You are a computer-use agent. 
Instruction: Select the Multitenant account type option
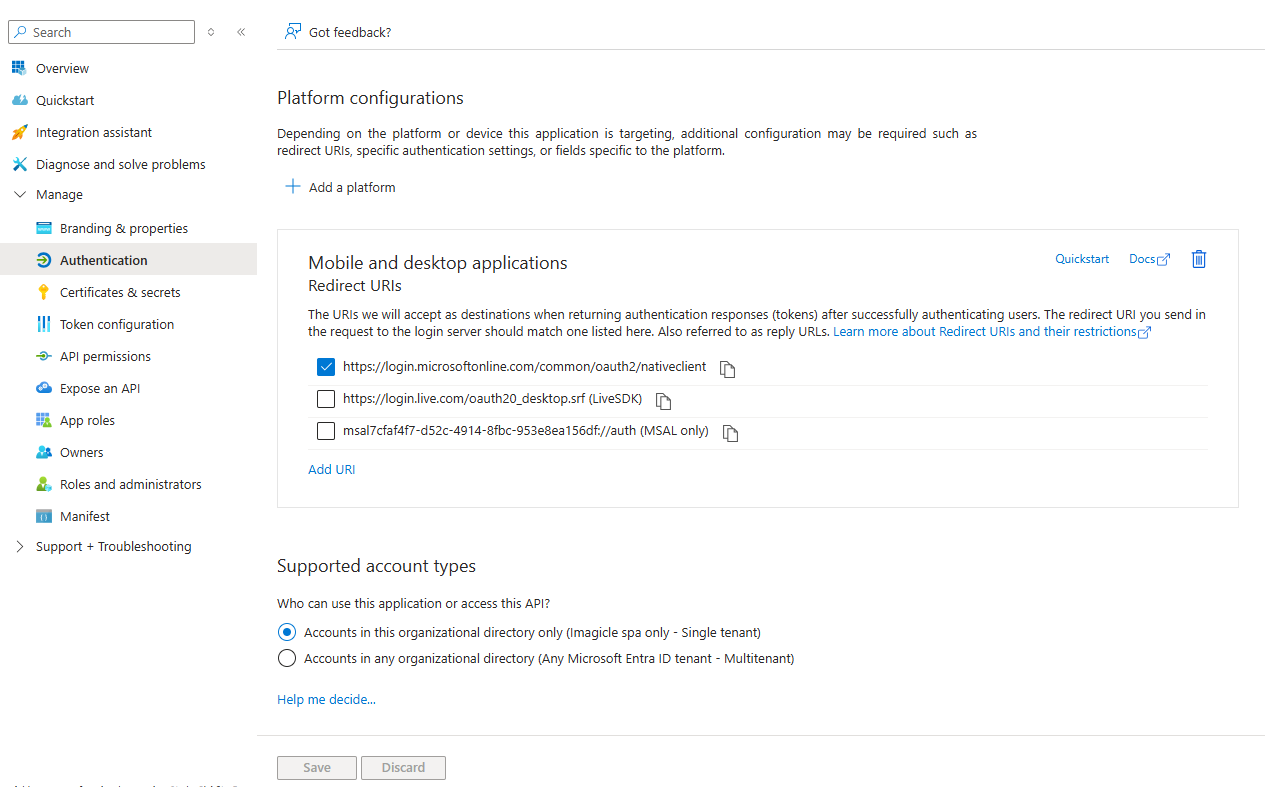coord(287,658)
